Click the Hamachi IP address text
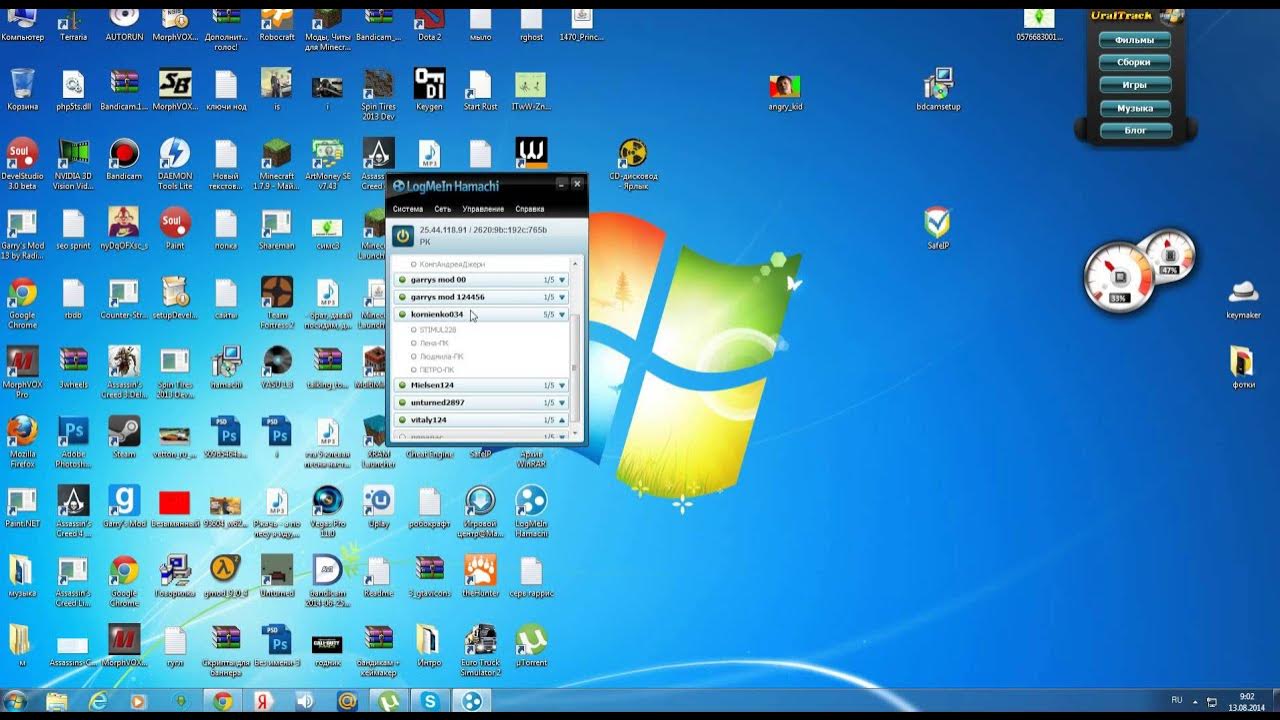The width and height of the screenshot is (1280, 720). (x=483, y=230)
